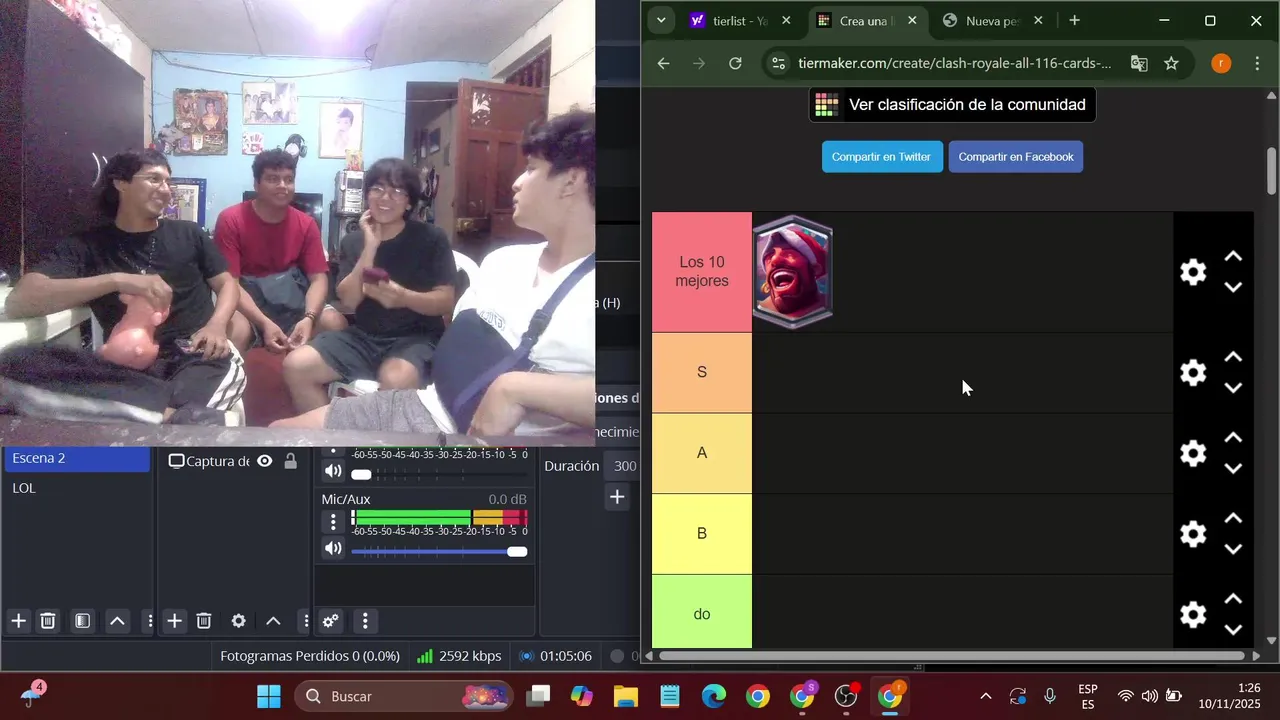
Task: Open Chrome profile avatar
Action: click(1221, 63)
